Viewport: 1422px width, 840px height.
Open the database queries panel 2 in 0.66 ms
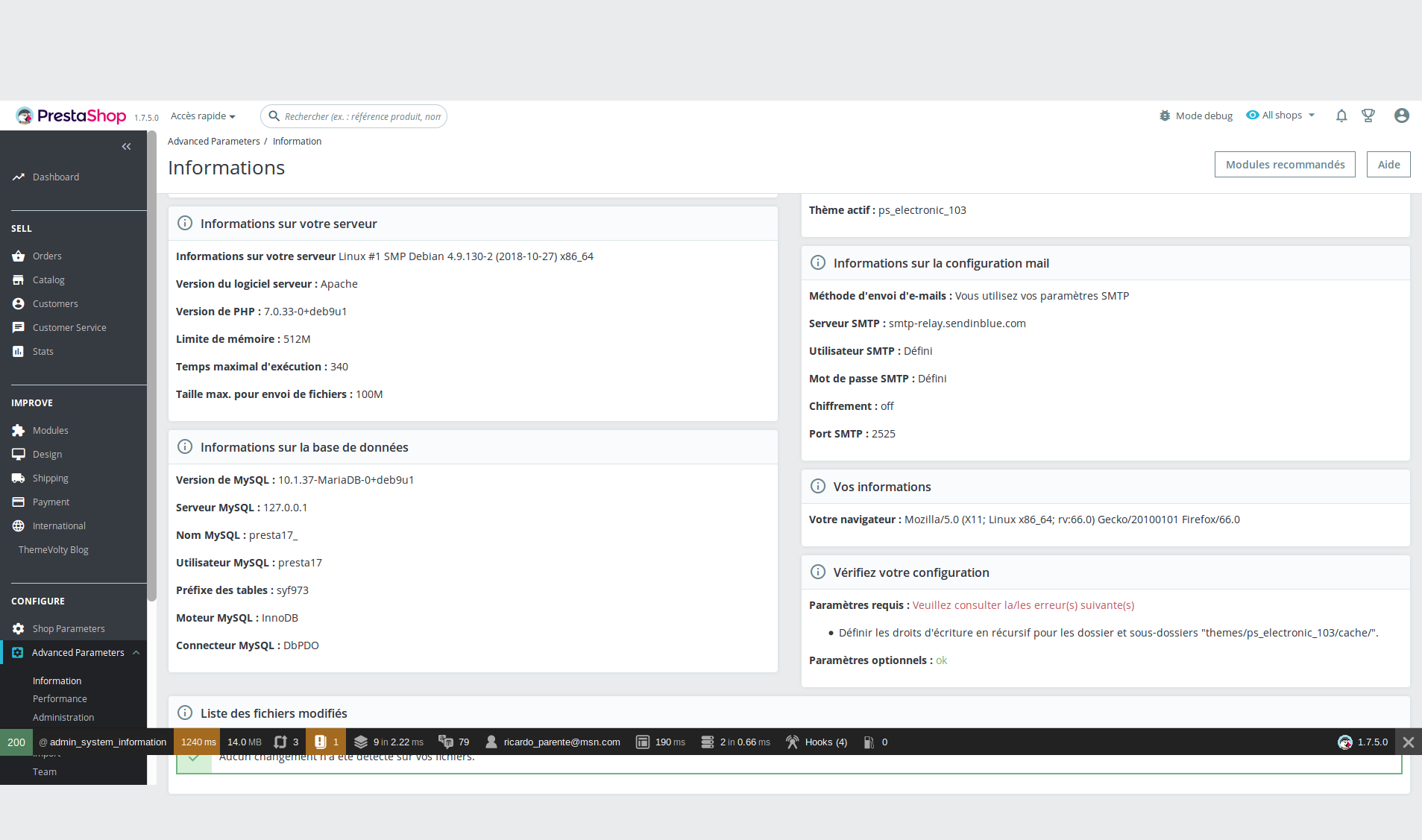(x=735, y=742)
